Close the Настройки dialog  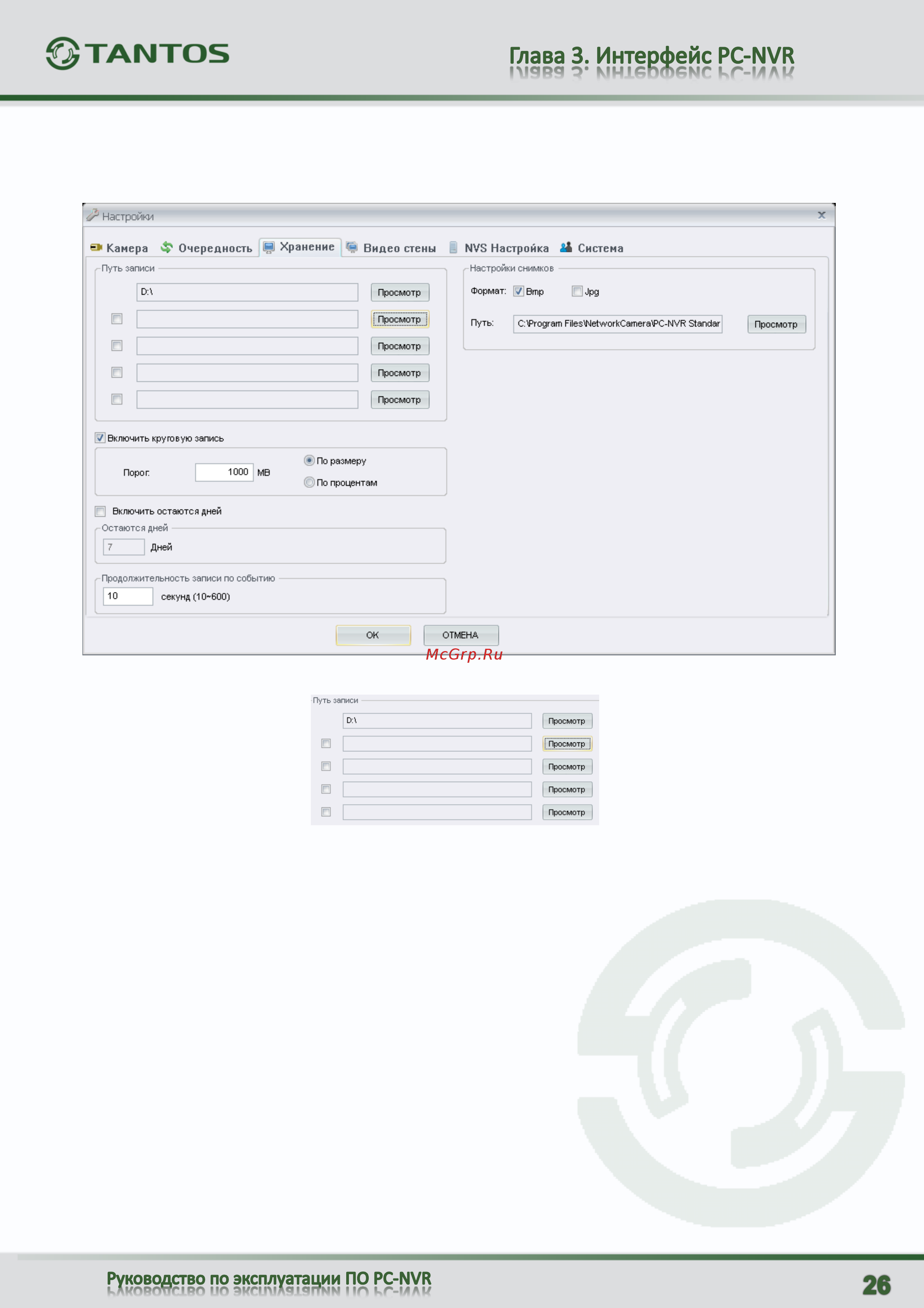(821, 215)
